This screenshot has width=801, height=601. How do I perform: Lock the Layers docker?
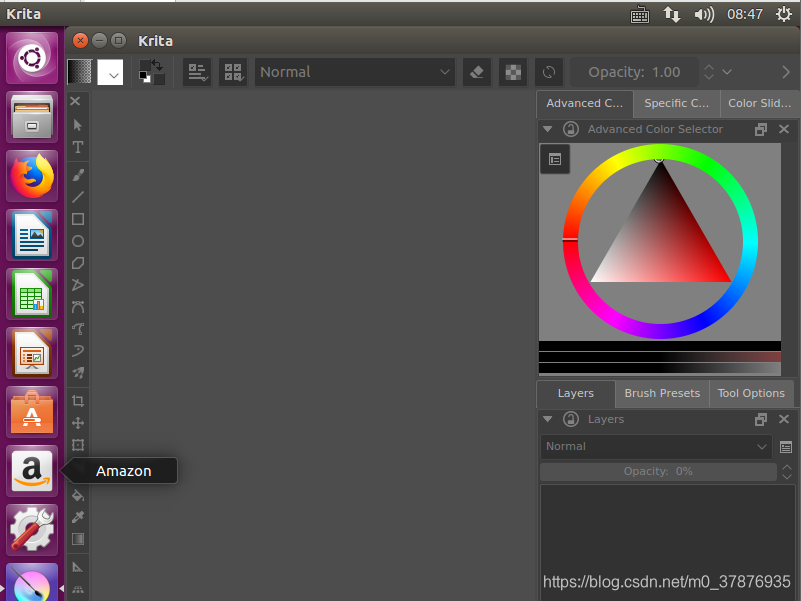pyautogui.click(x=571, y=419)
